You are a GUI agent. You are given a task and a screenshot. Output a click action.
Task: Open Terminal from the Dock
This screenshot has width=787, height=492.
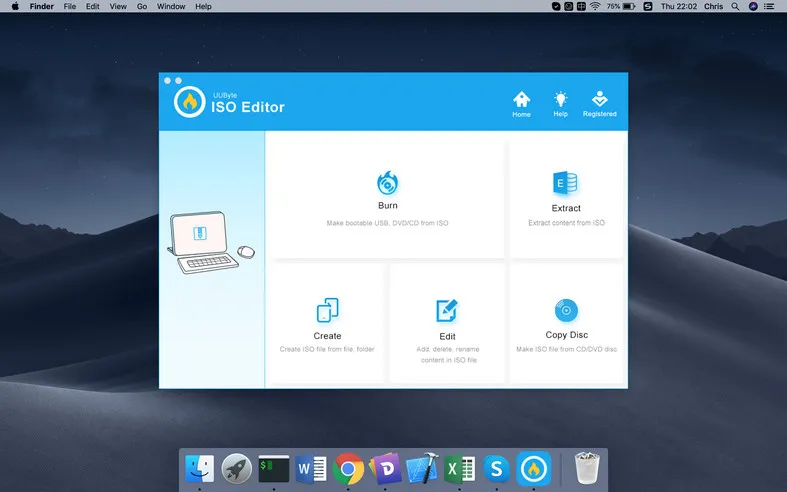(274, 469)
